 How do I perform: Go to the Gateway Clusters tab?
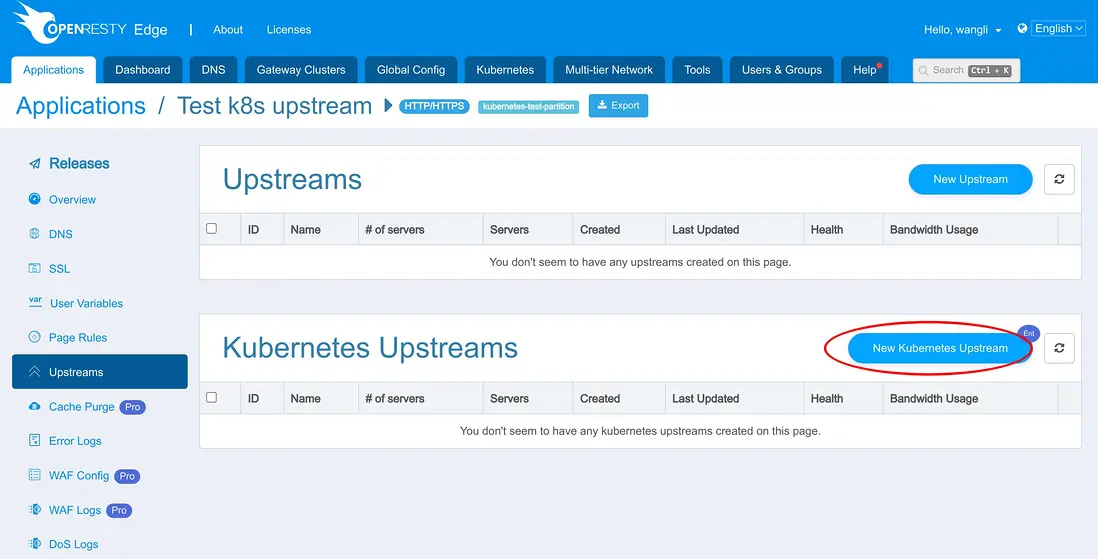(x=301, y=70)
